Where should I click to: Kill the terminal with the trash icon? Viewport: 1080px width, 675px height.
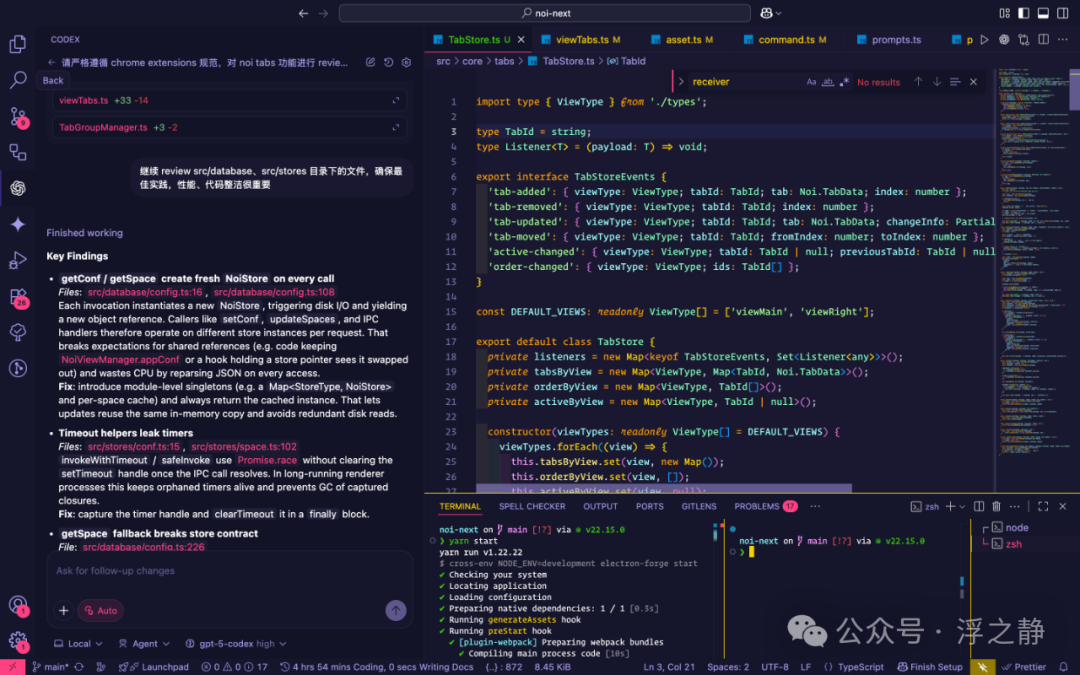pyautogui.click(x=996, y=506)
